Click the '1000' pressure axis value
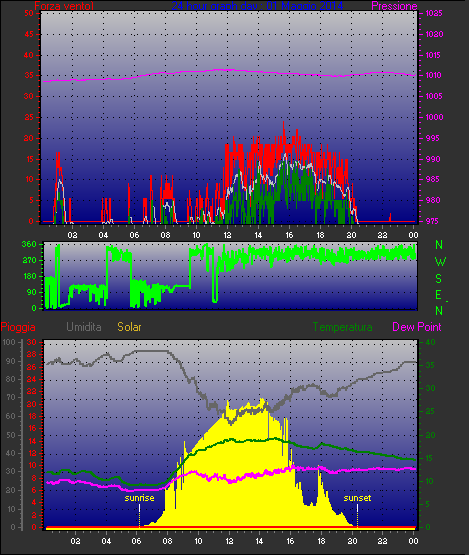Viewport: 469px width, 555px height. point(434,117)
